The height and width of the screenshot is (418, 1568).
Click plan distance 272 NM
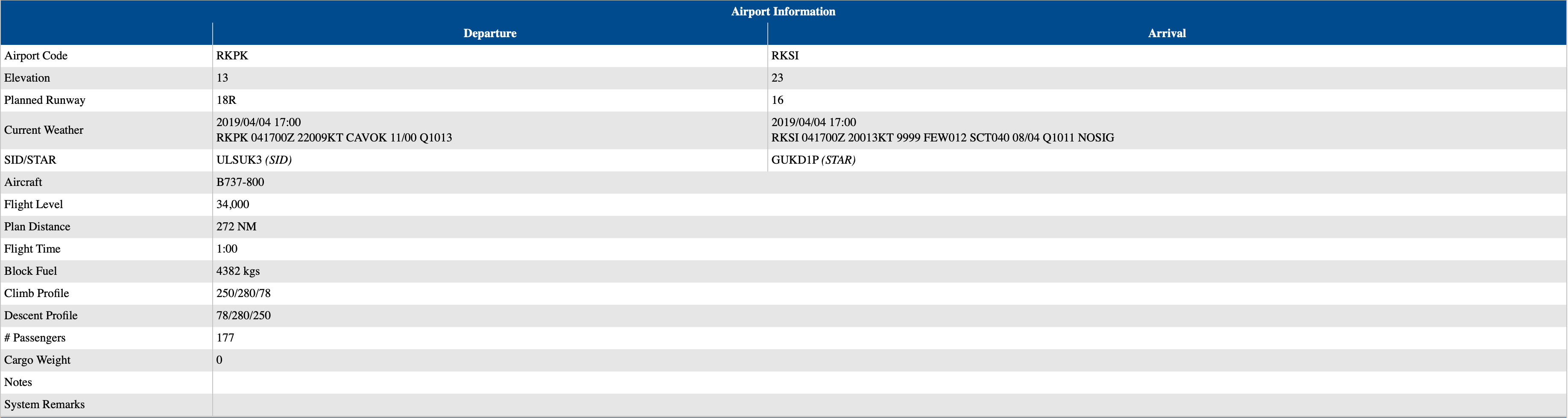pos(236,227)
